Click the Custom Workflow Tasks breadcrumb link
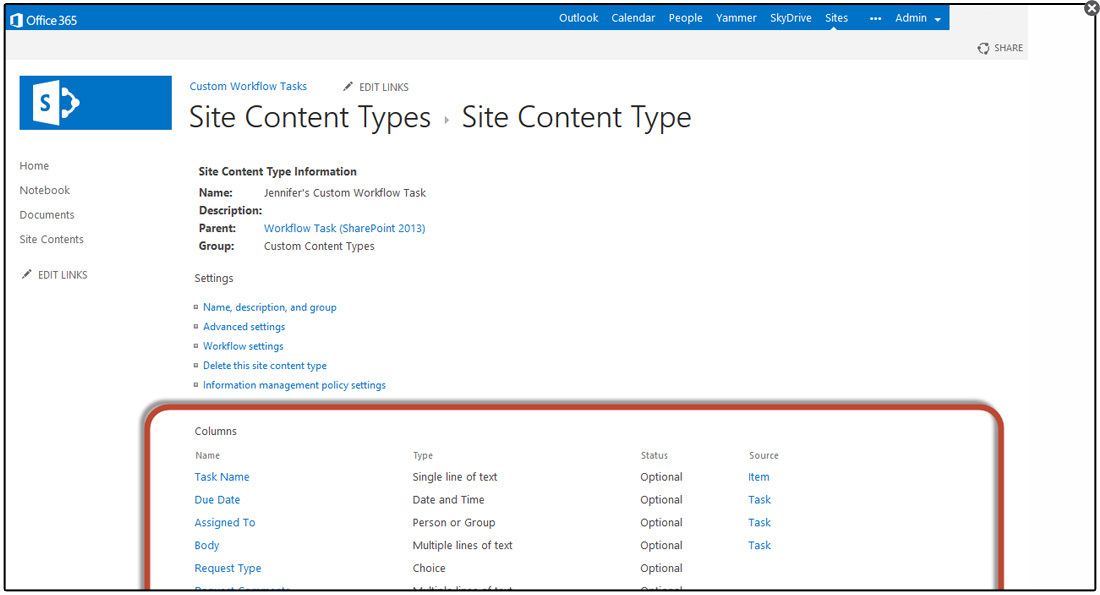Viewport: 1100px width, 595px height. point(248,86)
